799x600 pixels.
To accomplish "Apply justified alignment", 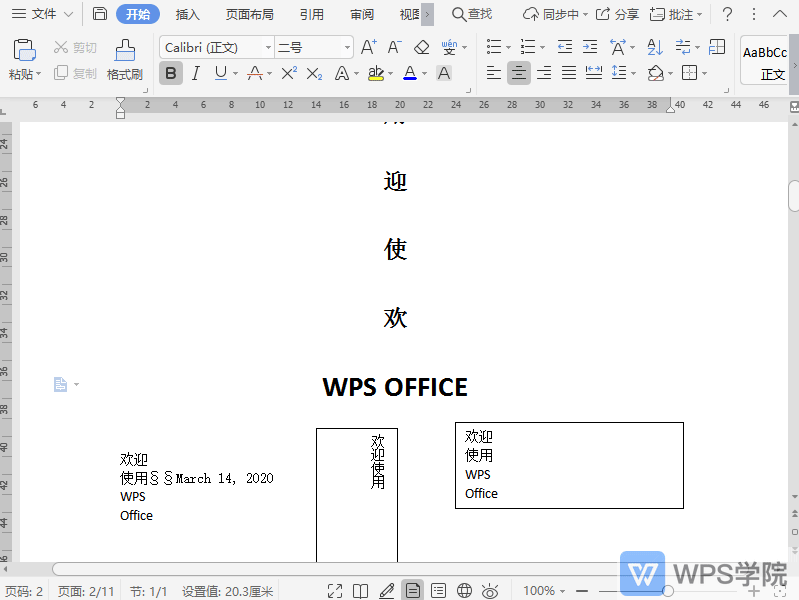I will tap(569, 73).
